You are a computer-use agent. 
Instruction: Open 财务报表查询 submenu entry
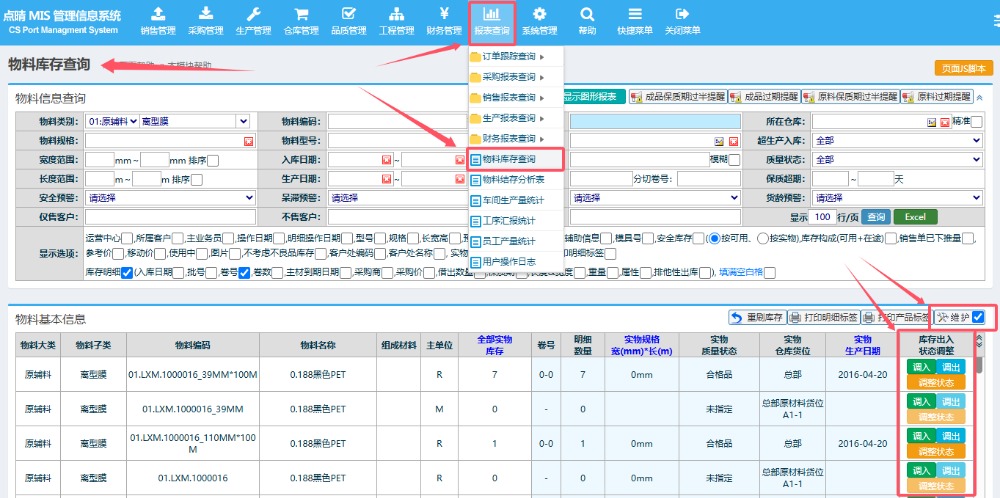509,138
